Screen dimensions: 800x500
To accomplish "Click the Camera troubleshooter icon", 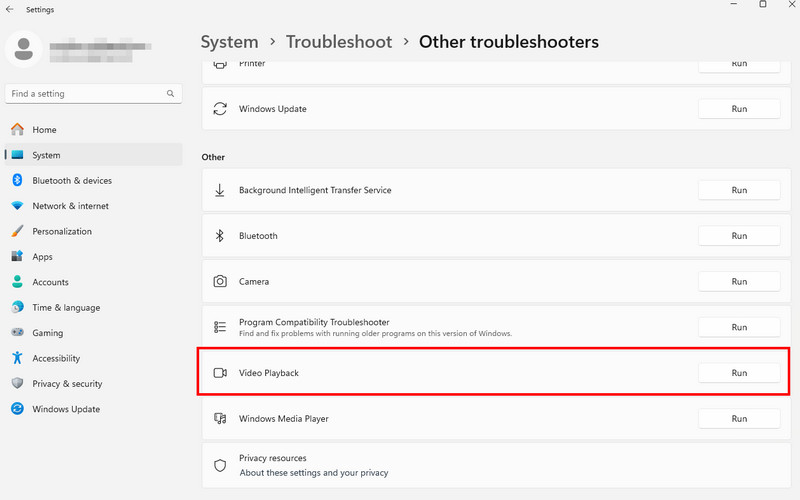I will pos(220,282).
